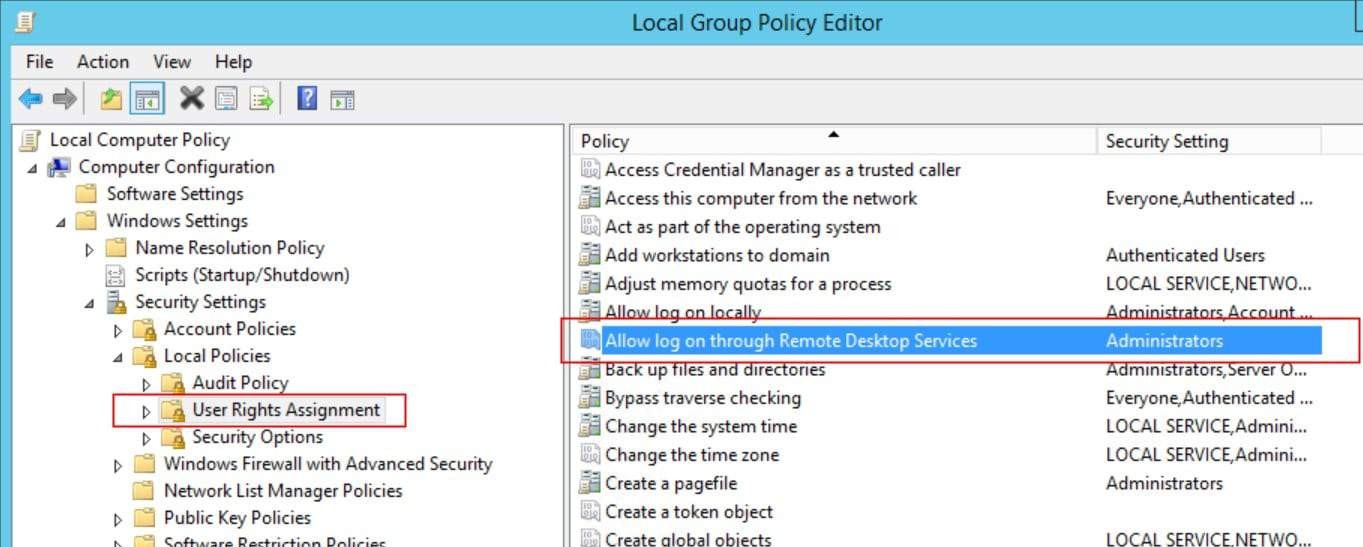
Task: Open the File menu
Action: pos(40,62)
